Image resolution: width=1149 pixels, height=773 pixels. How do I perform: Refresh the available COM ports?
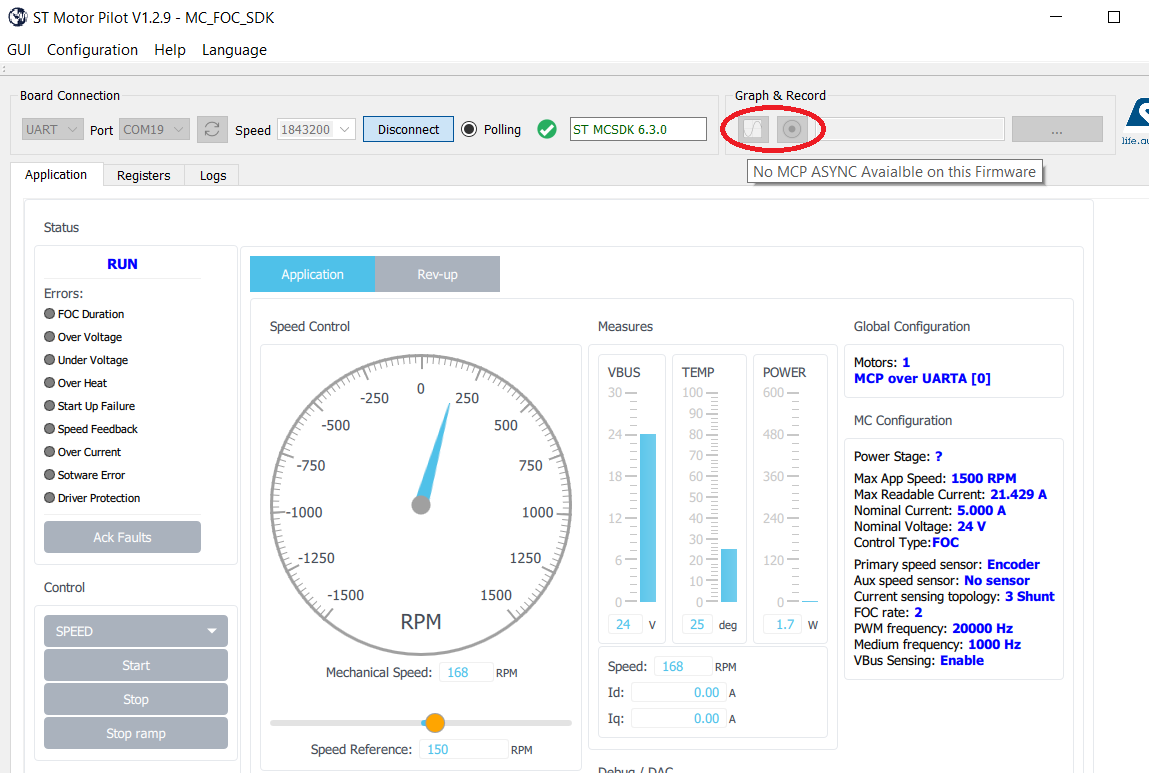(212, 128)
